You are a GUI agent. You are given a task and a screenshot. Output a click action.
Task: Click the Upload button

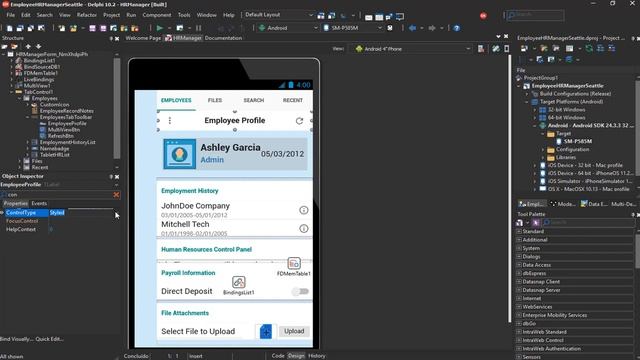[x=294, y=331]
